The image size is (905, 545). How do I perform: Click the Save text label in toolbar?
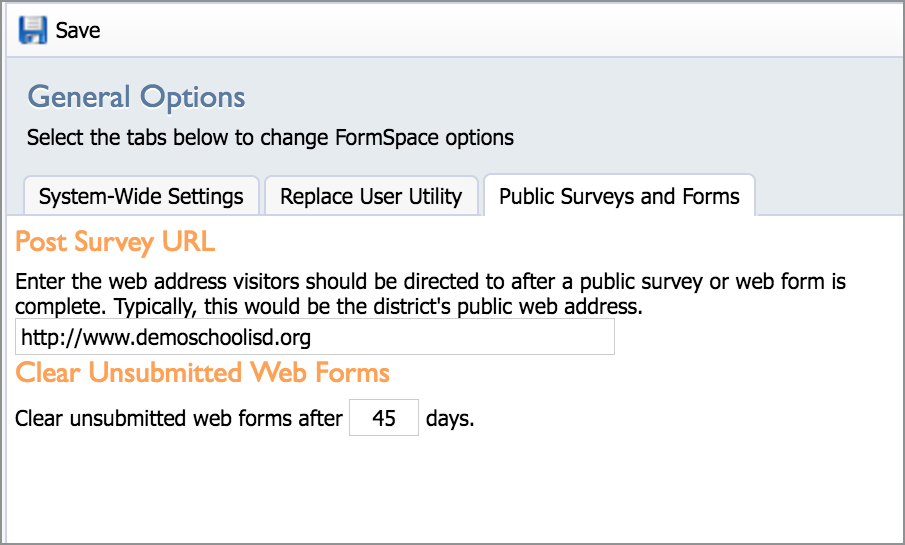pos(77,31)
